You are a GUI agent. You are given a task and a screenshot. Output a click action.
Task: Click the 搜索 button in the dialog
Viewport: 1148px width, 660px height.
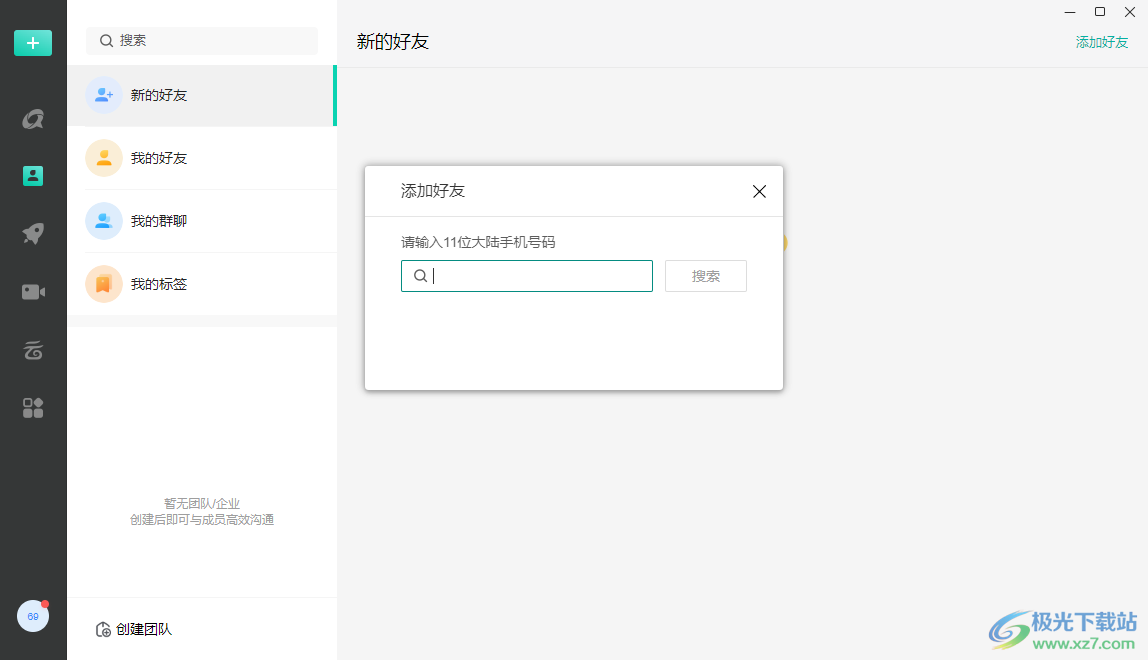[x=706, y=276]
